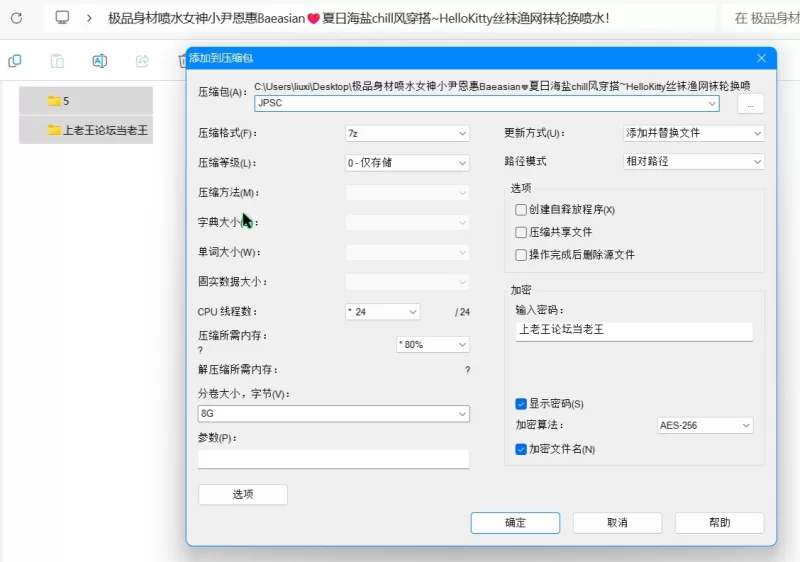Open the 压缩等级 dropdown
Screen dimensions: 800x562
[x=407, y=163]
